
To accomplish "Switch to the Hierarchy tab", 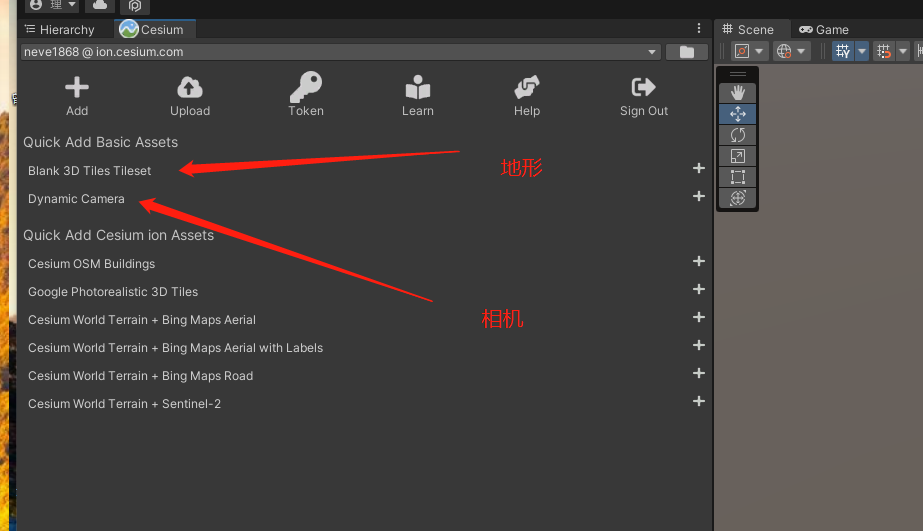I will (59, 29).
